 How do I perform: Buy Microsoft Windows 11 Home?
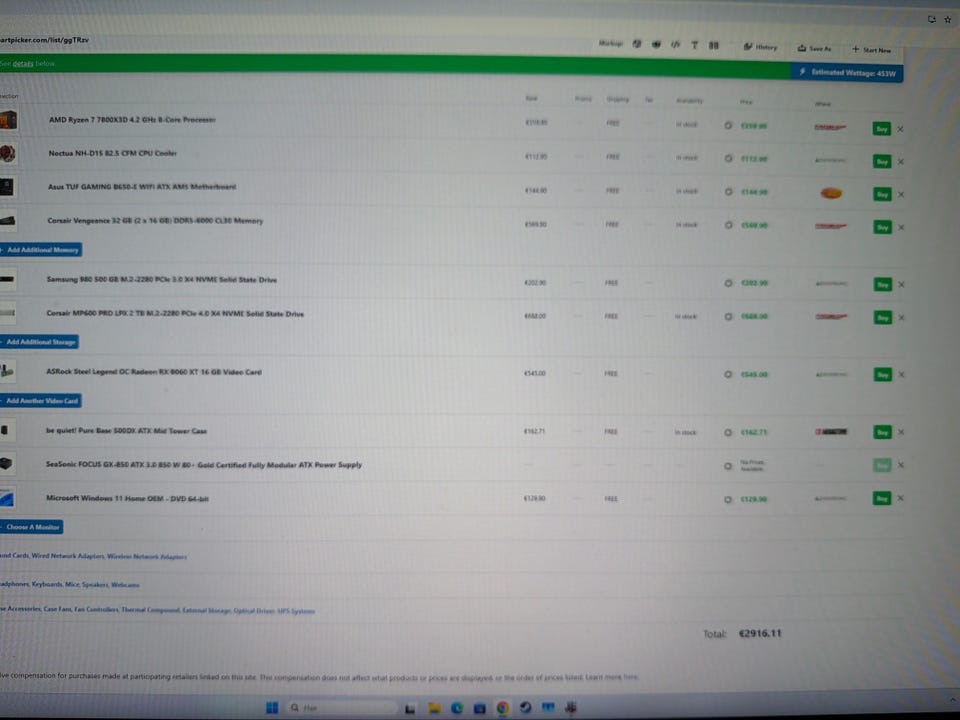click(882, 498)
